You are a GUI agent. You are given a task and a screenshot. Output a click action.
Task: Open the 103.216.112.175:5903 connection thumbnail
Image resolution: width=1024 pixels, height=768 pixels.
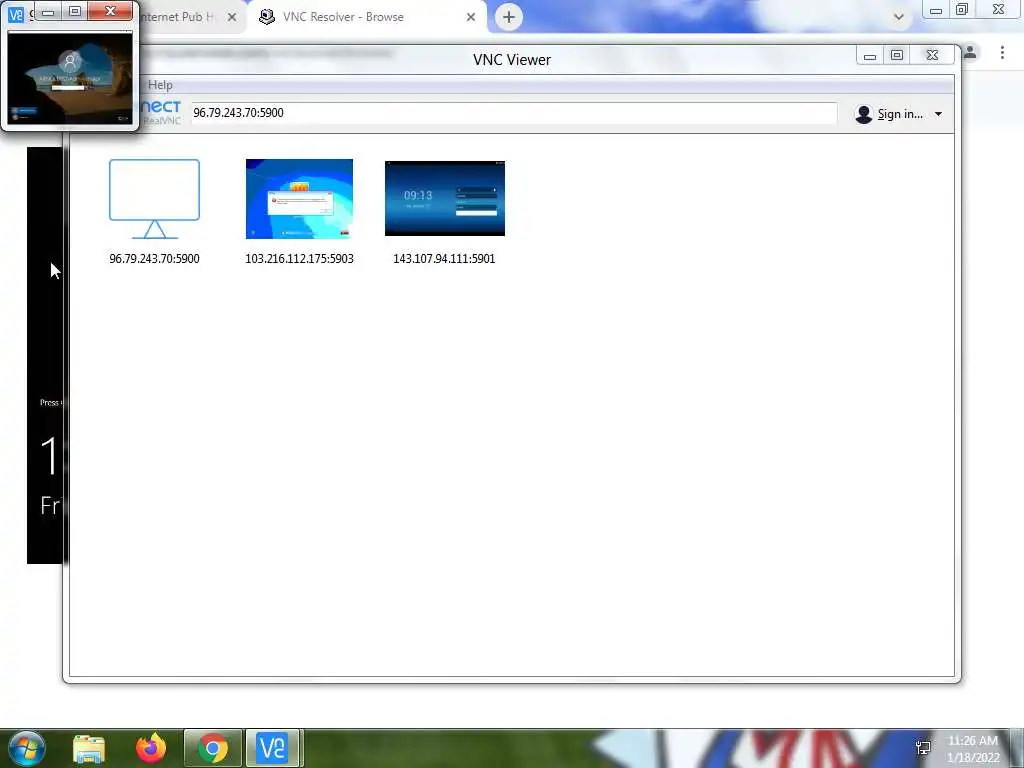click(x=299, y=199)
